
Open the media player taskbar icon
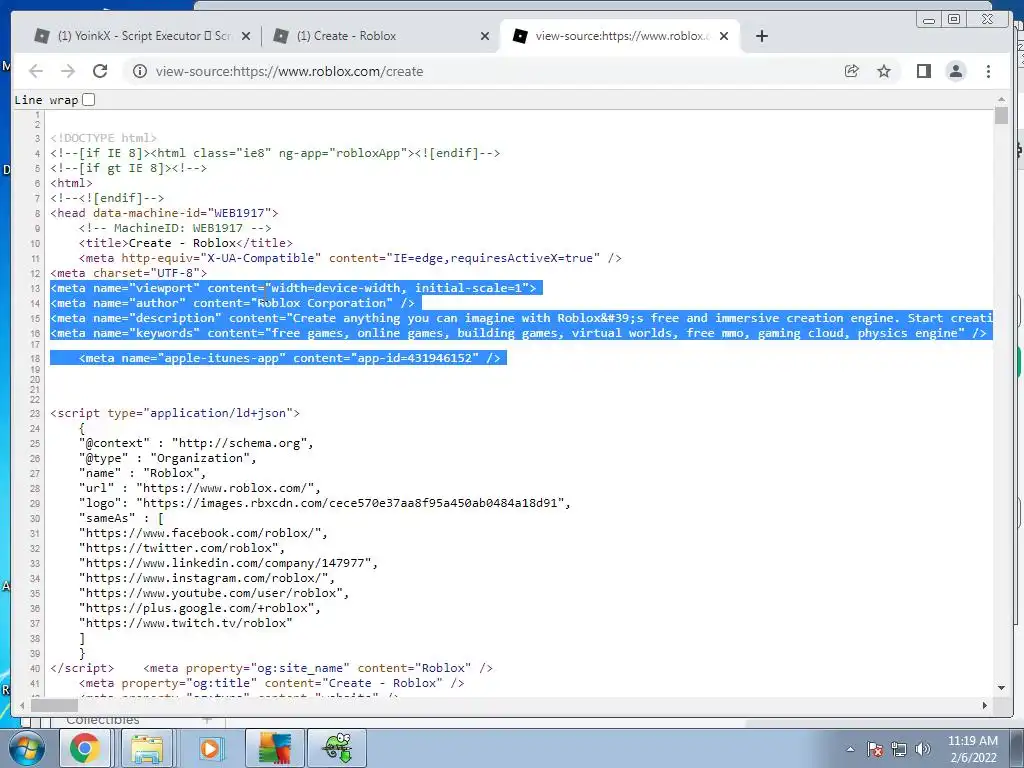(x=210, y=748)
